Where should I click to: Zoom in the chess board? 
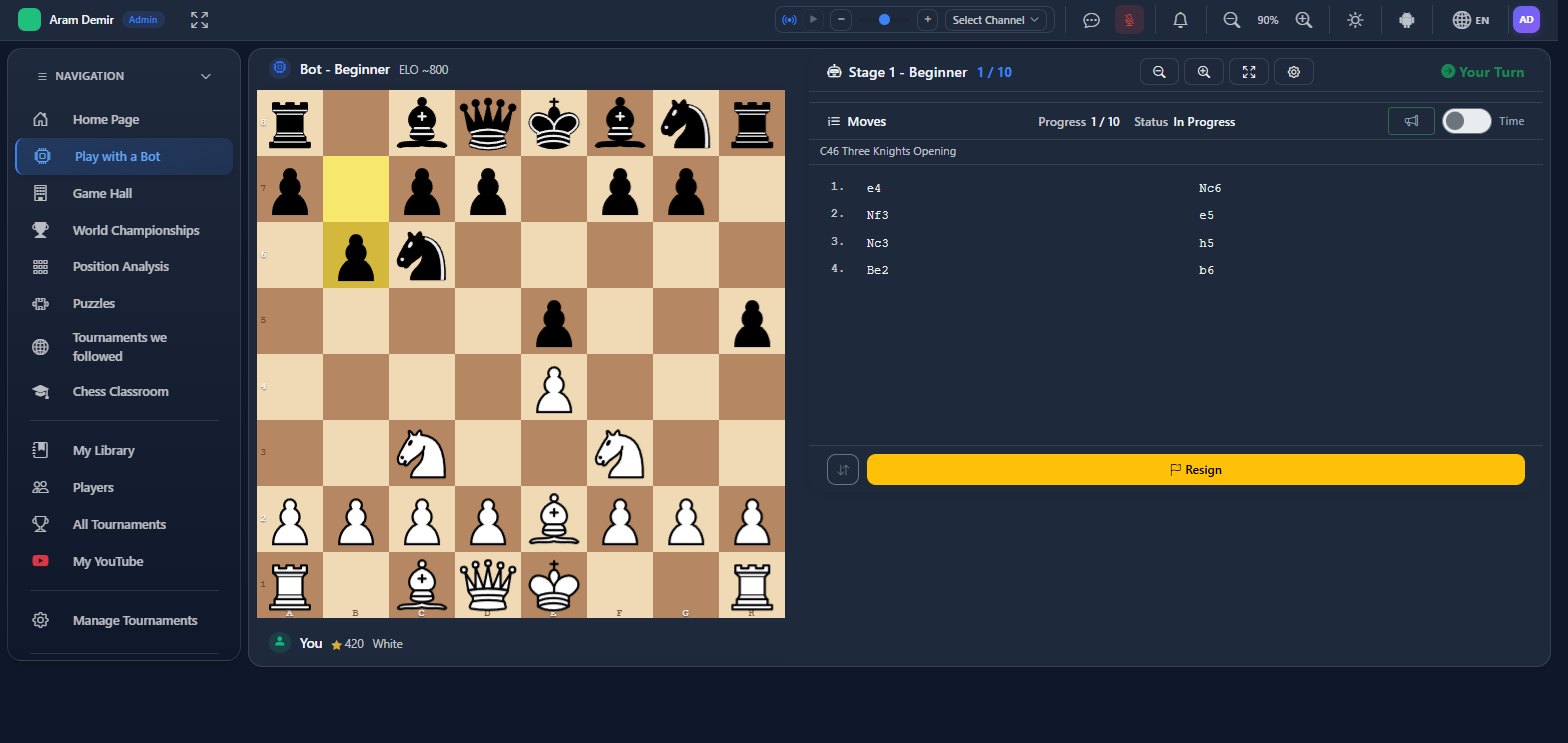coord(1204,72)
